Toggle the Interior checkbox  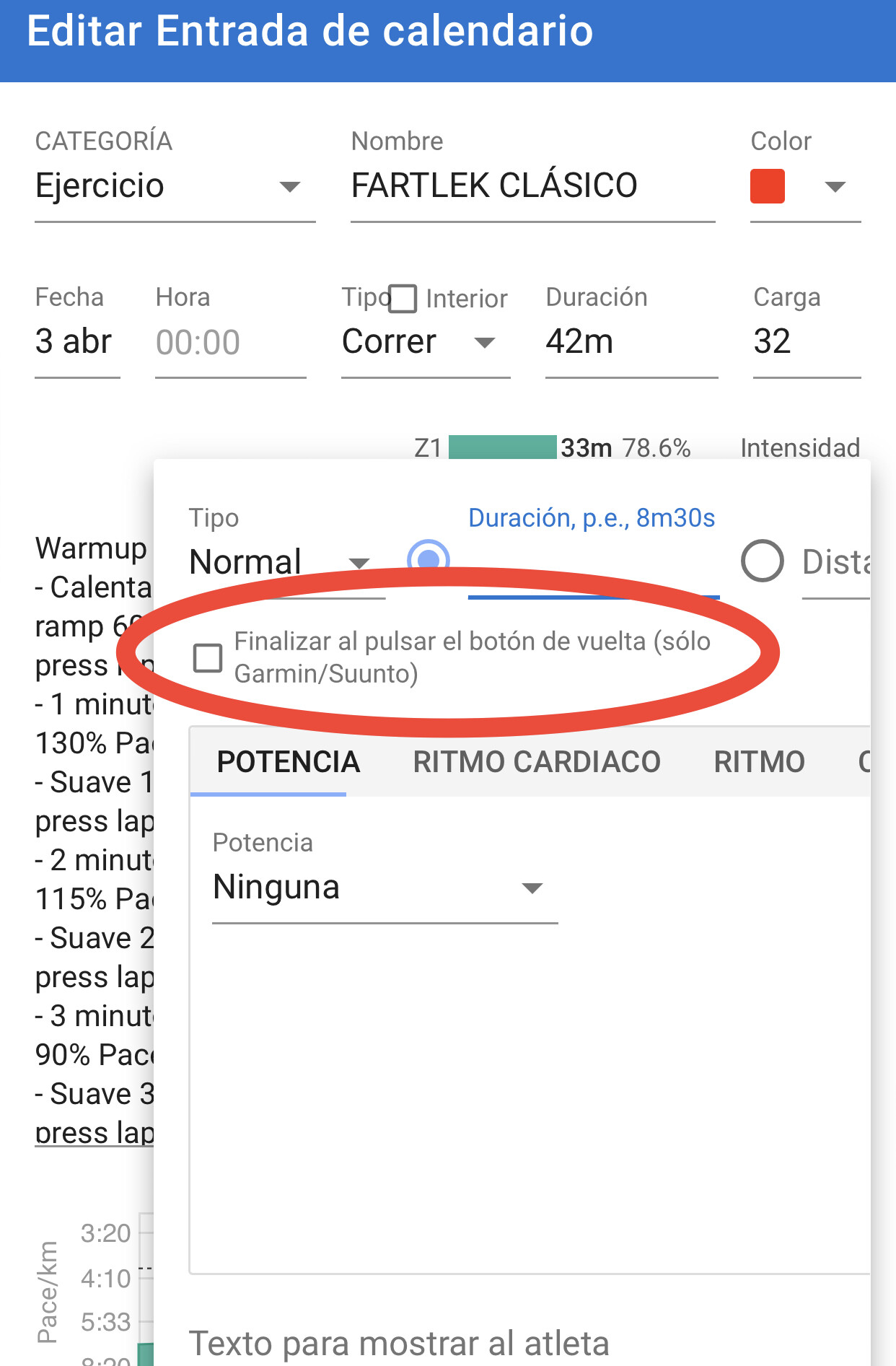click(x=403, y=298)
